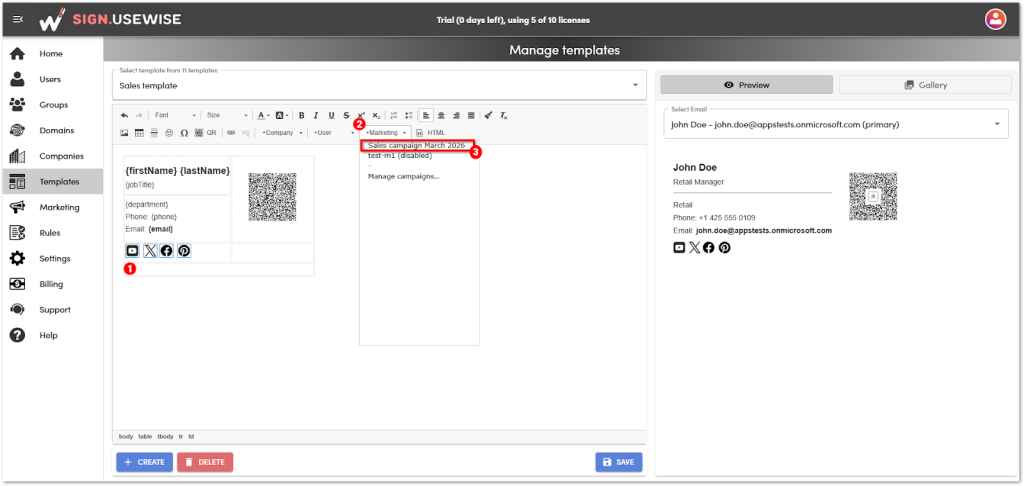The width and height of the screenshot is (1024, 486).
Task: Toggle underline formatting in editor toolbar
Action: coord(331,115)
